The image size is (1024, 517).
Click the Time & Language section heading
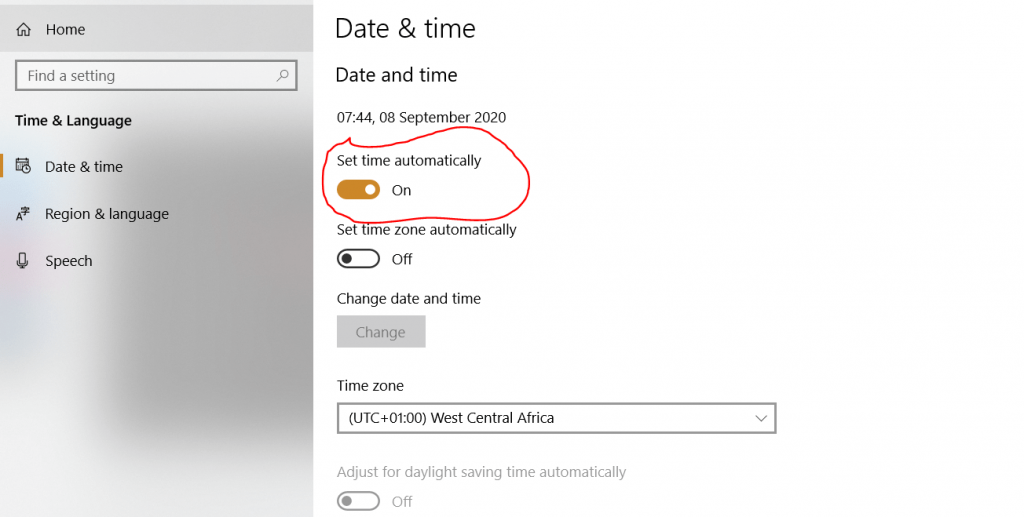click(73, 121)
